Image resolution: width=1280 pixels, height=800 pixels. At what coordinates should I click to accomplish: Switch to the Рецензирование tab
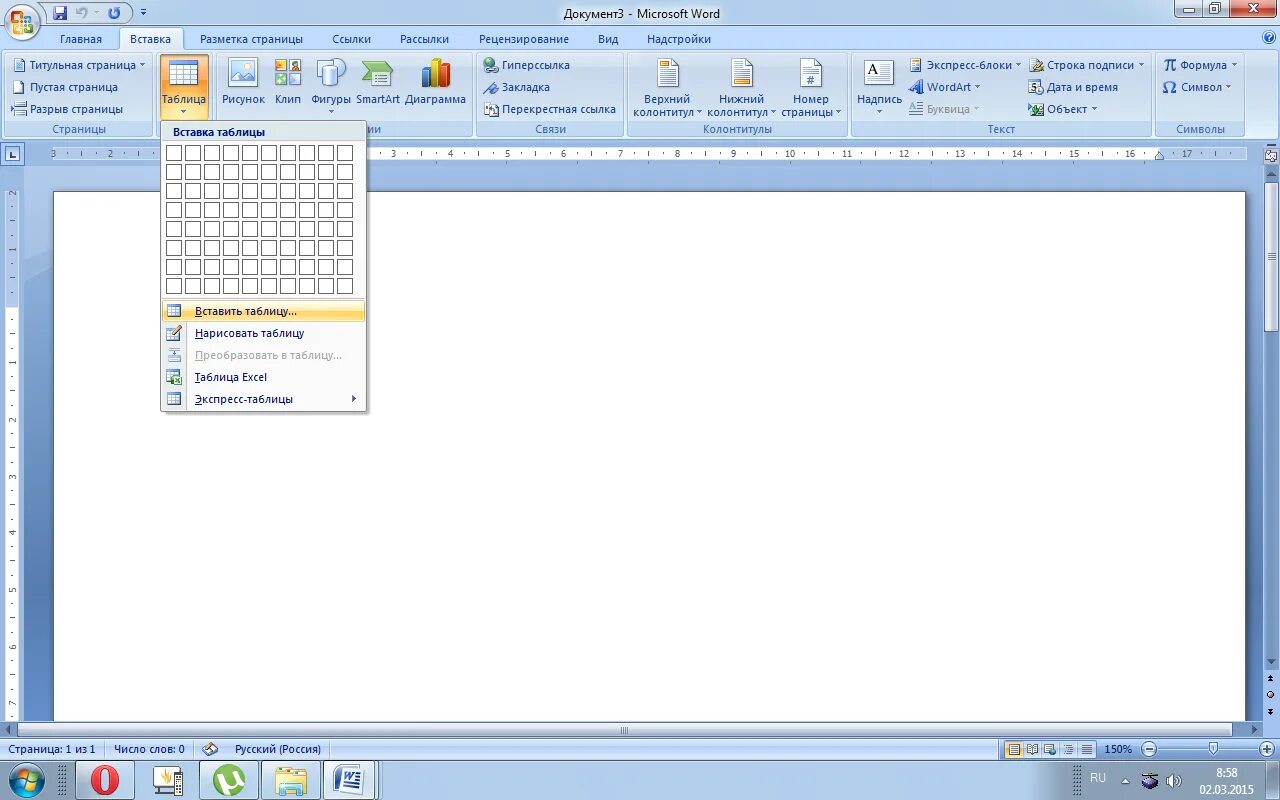pyautogui.click(x=524, y=39)
